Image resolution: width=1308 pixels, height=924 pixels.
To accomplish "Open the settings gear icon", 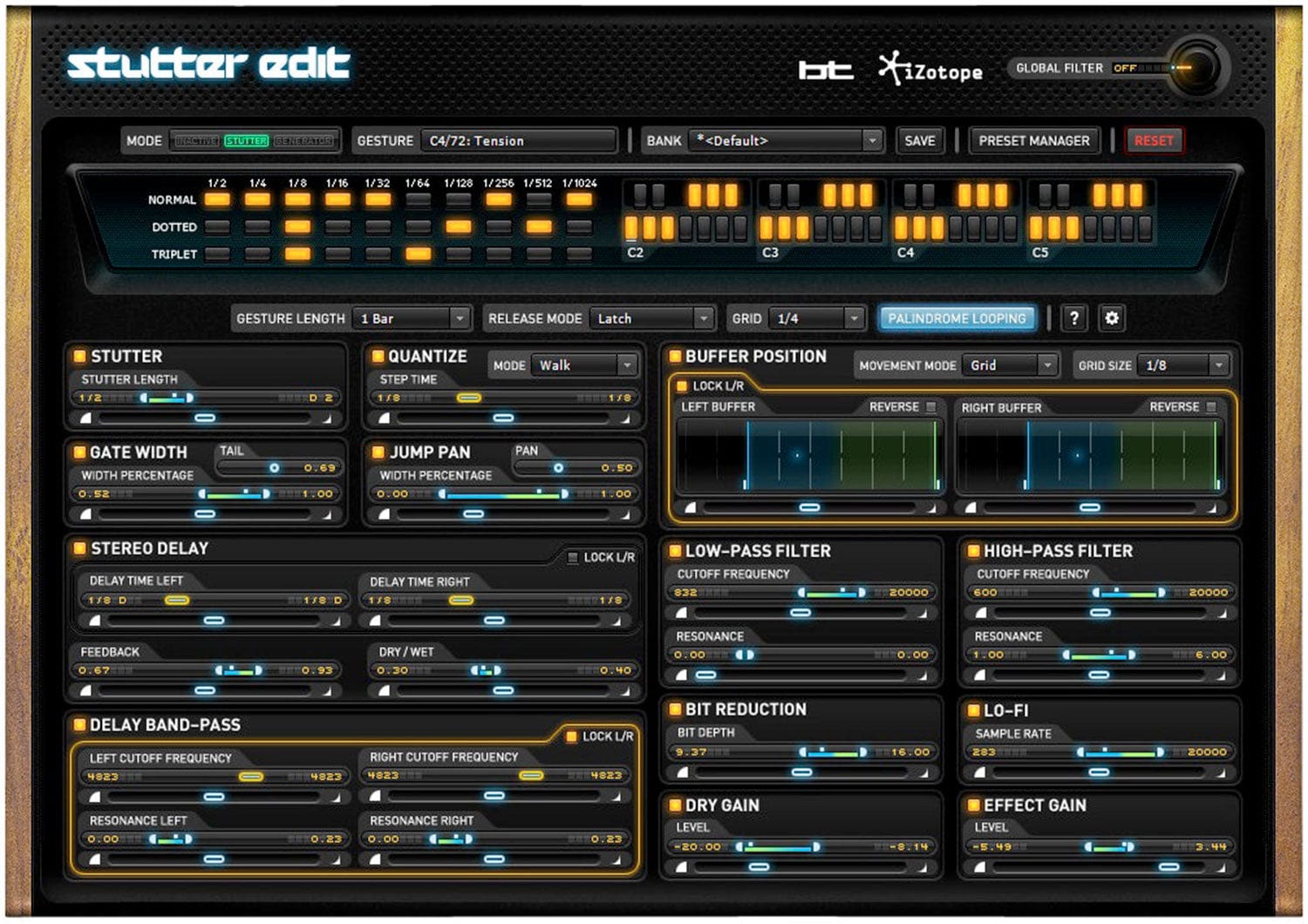I will point(1112,318).
